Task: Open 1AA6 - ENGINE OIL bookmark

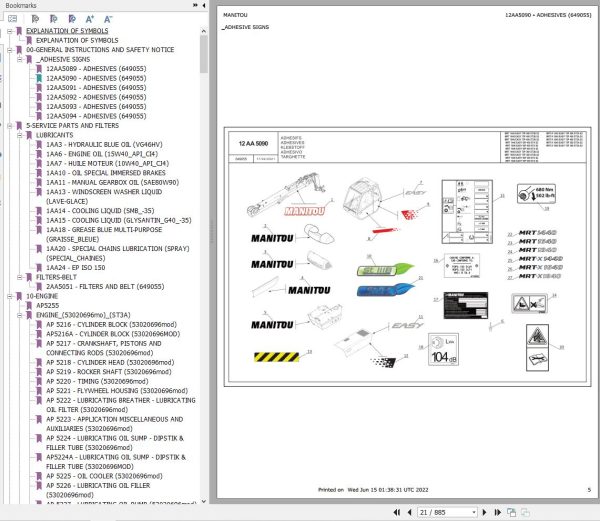Action: [102, 154]
